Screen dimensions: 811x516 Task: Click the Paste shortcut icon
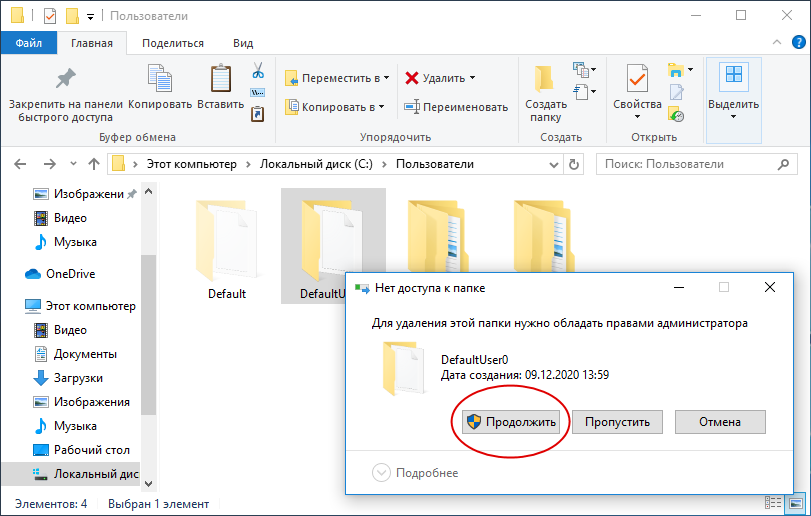pyautogui.click(x=258, y=113)
